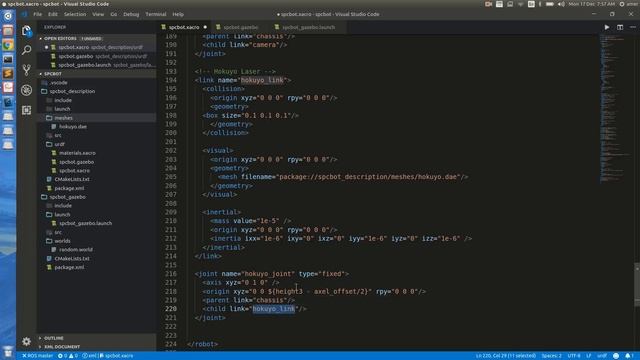
Task: Click the Ln 220, Col 29 cursor position
Action: pos(506,356)
